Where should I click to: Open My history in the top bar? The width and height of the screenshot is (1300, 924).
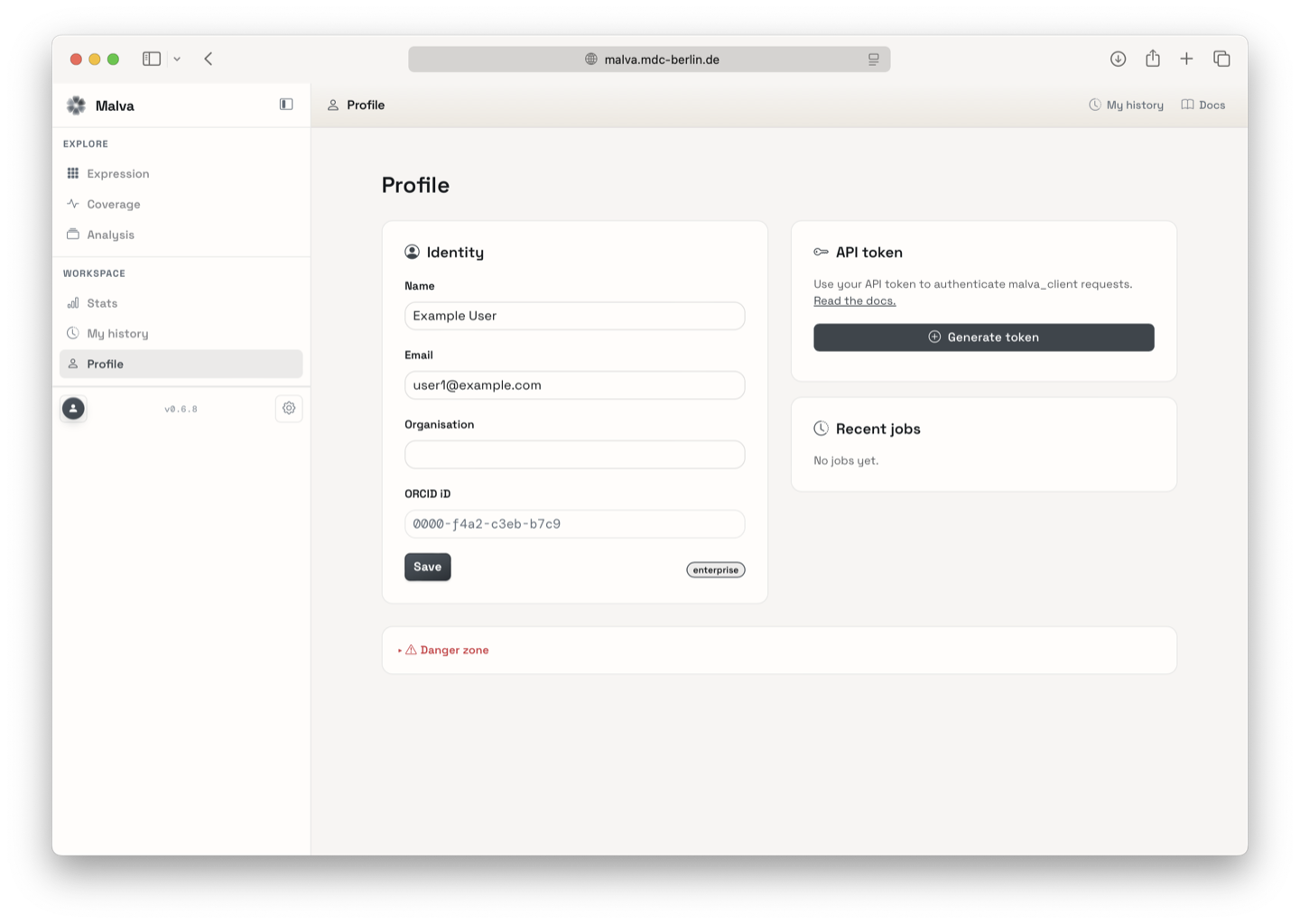(1126, 106)
